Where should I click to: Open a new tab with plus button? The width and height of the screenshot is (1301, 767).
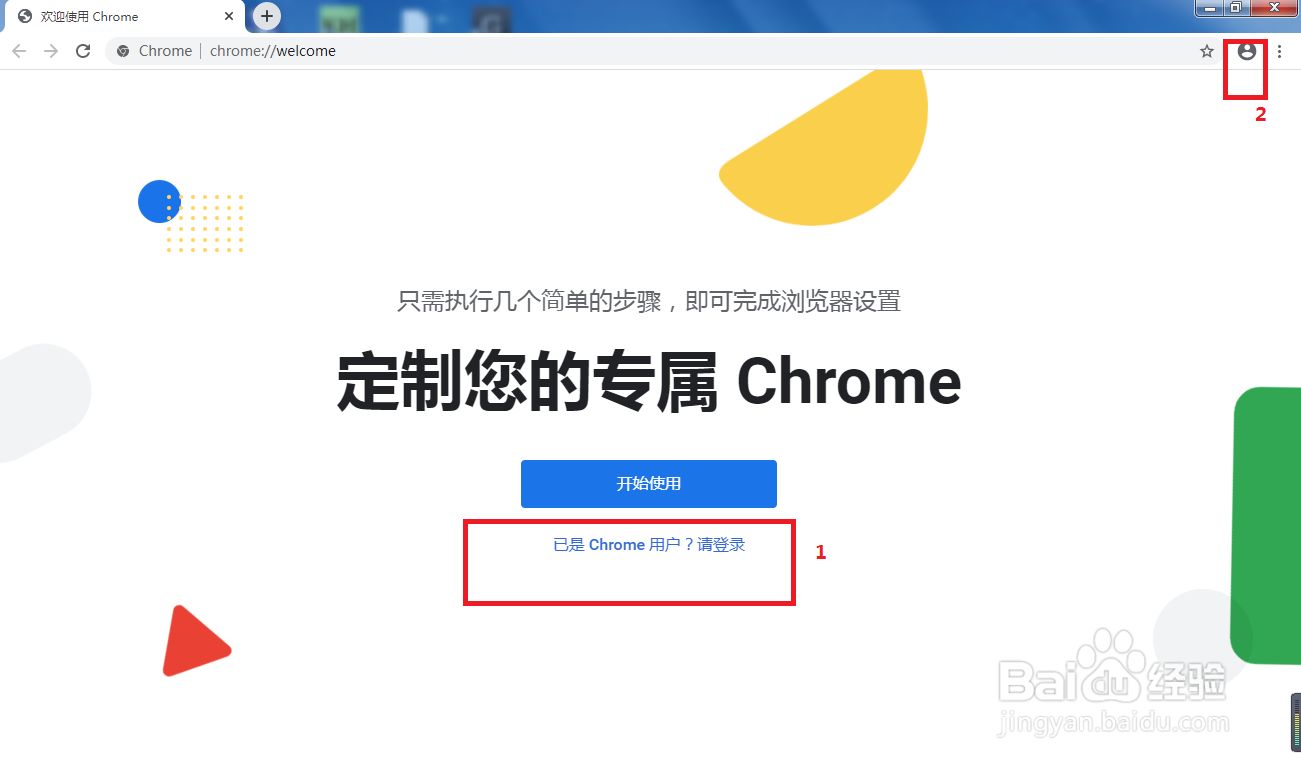[266, 16]
